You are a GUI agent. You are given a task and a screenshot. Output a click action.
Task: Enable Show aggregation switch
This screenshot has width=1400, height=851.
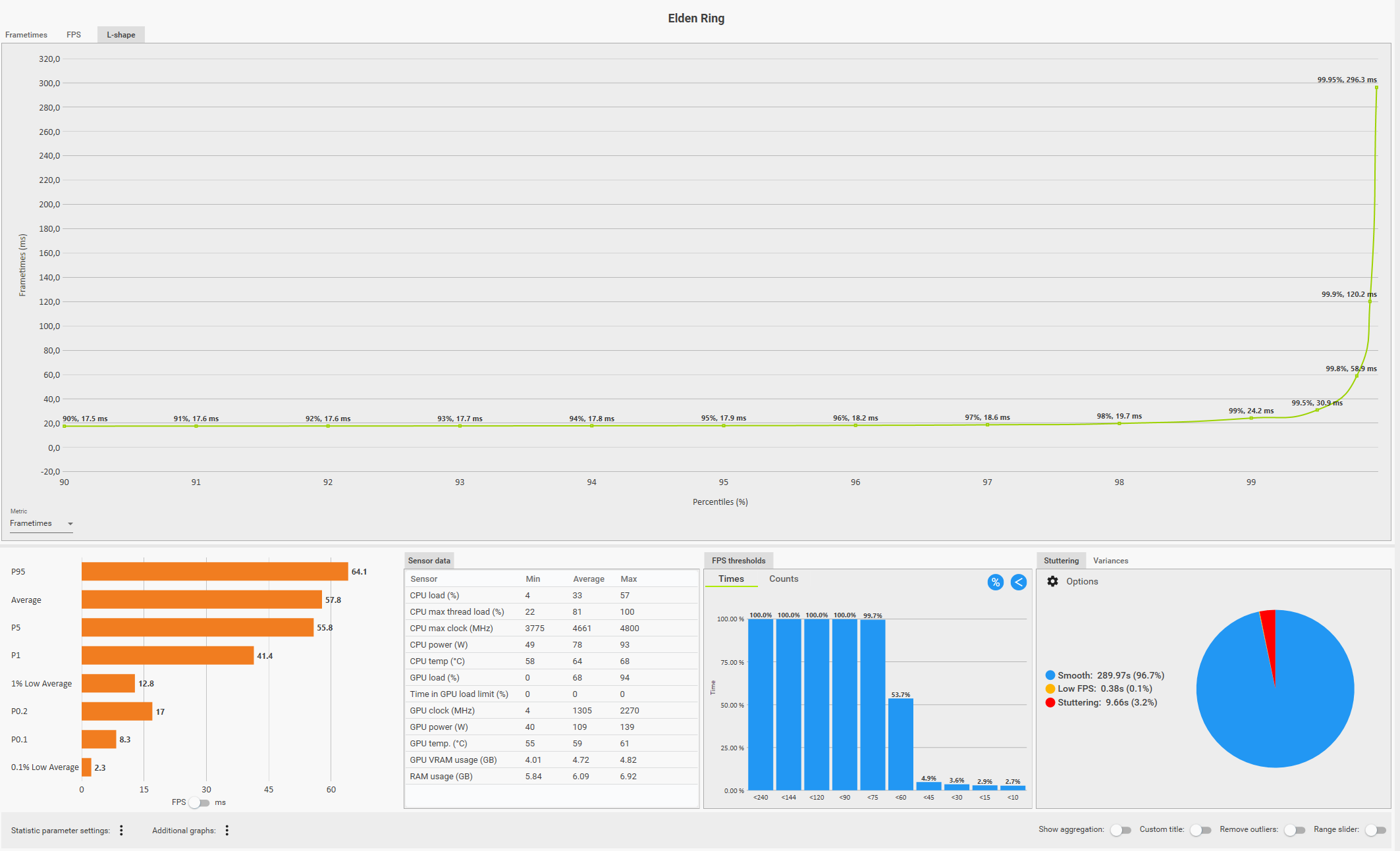pos(1120,830)
